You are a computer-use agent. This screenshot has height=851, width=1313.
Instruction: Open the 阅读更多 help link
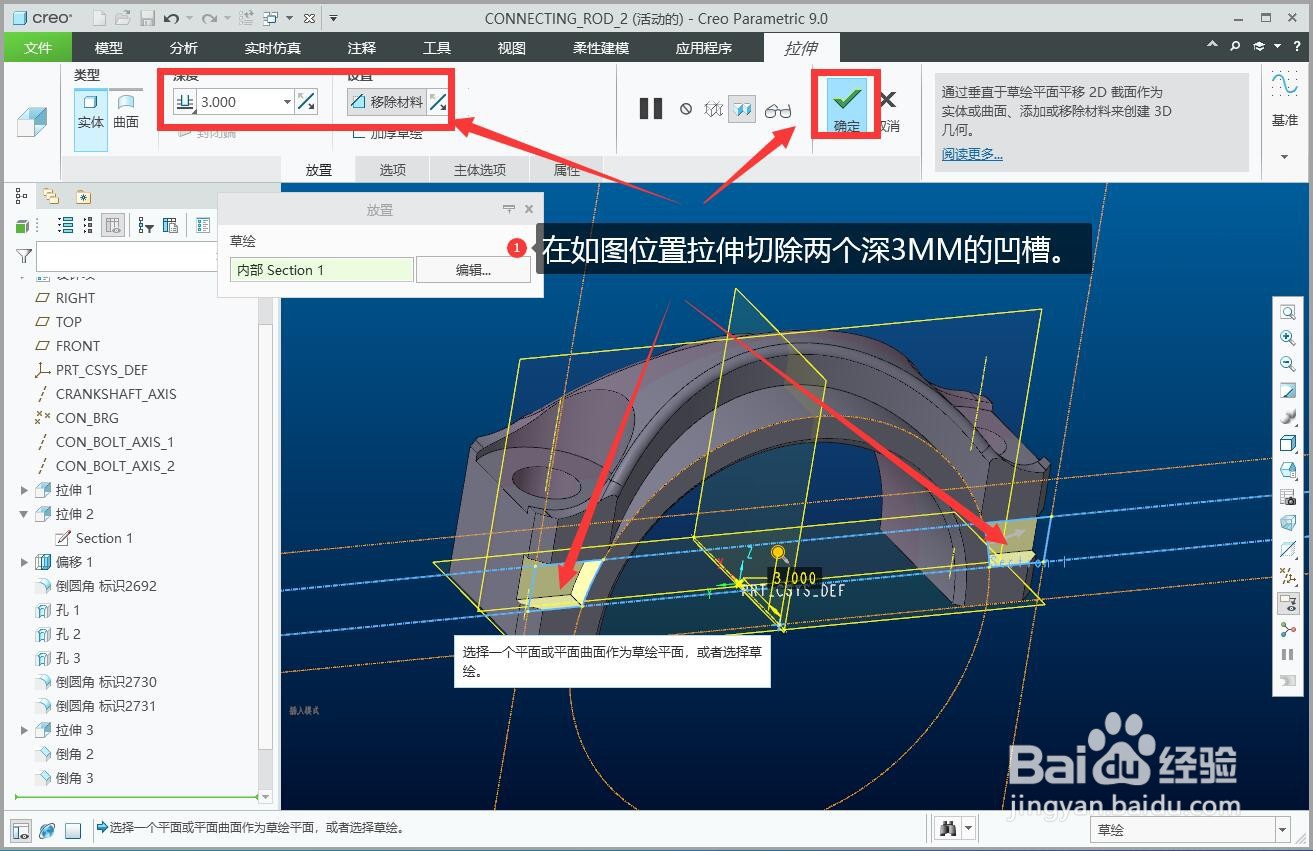point(972,154)
